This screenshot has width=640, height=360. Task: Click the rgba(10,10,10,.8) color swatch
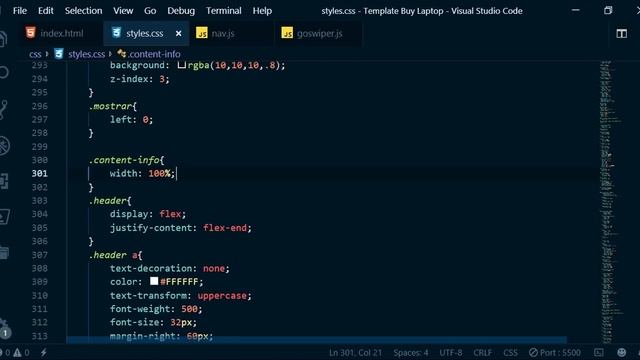coord(182,64)
